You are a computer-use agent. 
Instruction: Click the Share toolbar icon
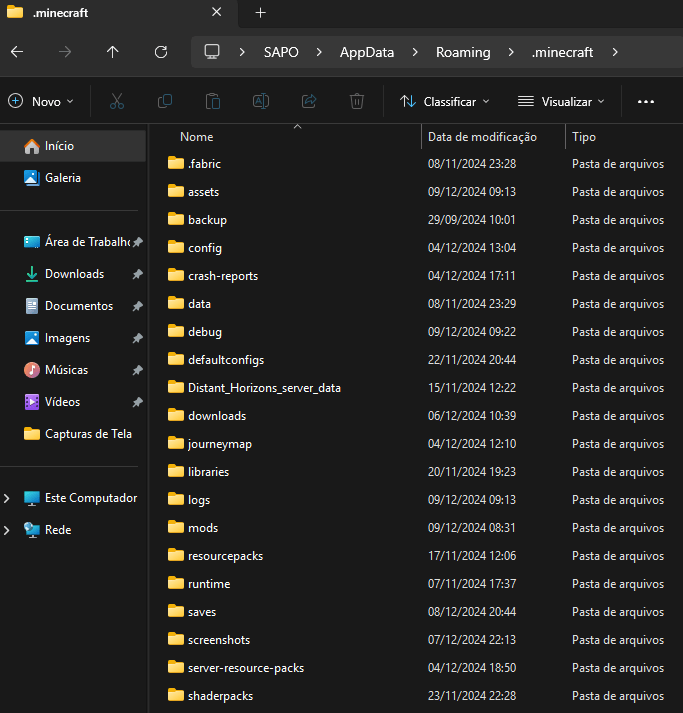pyautogui.click(x=309, y=101)
